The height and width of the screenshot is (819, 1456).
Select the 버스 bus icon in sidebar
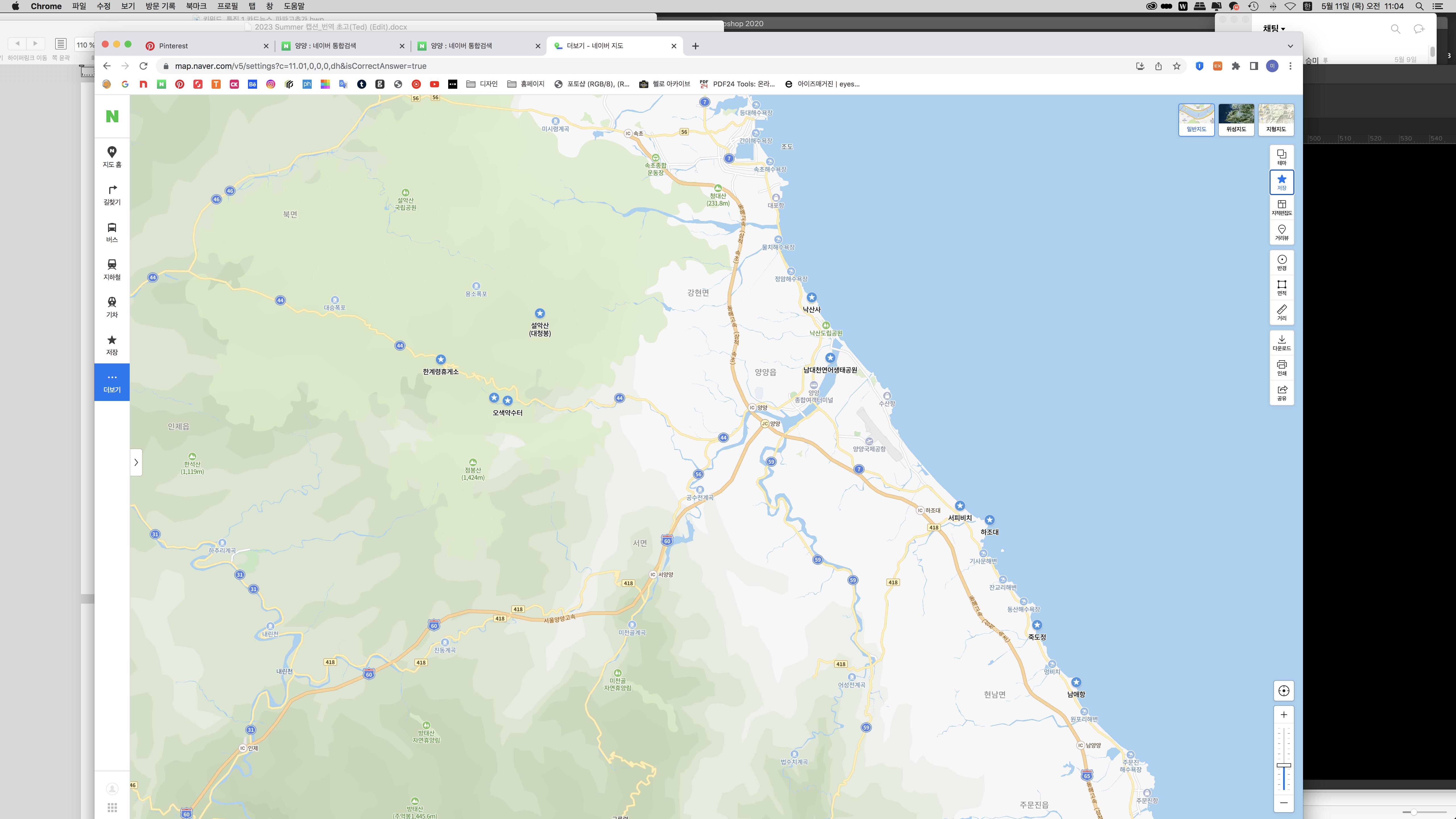click(112, 232)
